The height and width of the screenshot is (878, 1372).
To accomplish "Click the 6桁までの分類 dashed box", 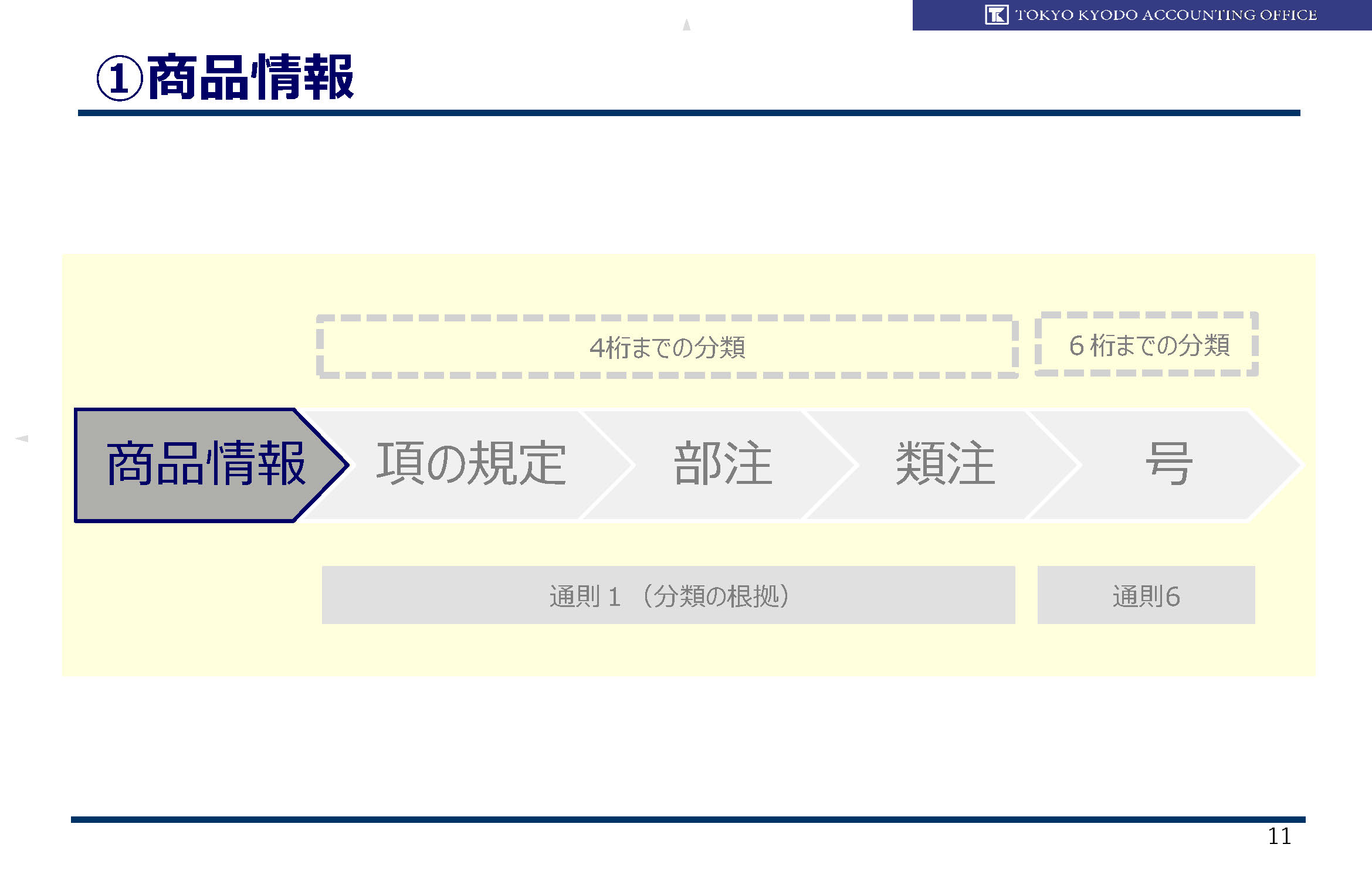I will click(1148, 345).
